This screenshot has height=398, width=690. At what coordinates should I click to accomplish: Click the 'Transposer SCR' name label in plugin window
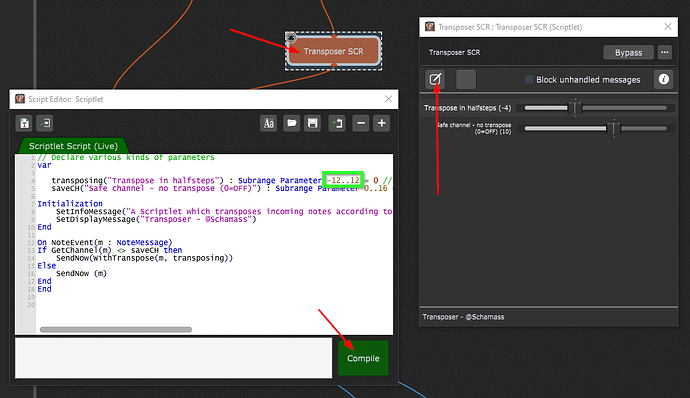click(455, 52)
